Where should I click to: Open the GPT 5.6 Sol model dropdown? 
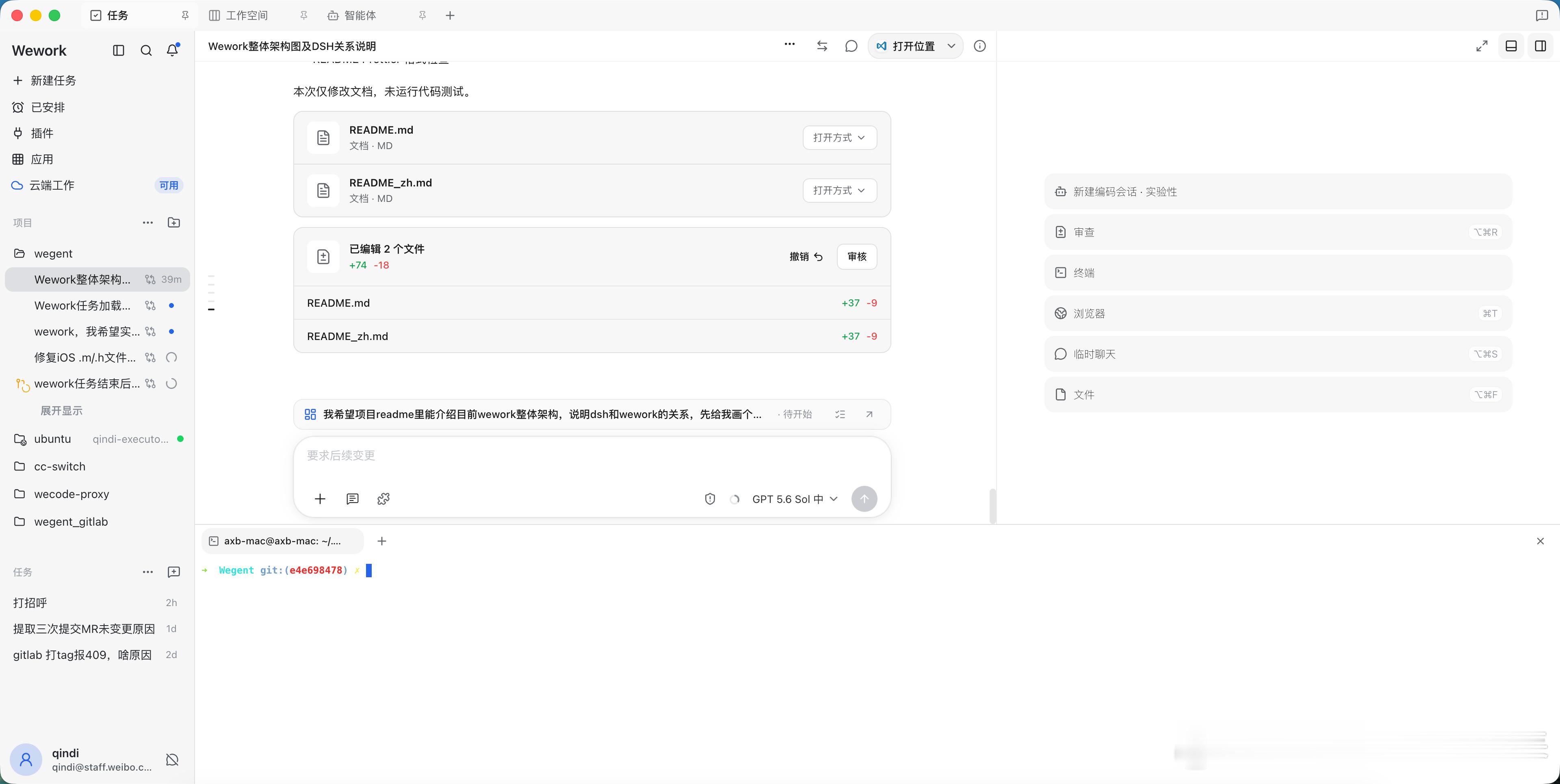click(x=795, y=499)
